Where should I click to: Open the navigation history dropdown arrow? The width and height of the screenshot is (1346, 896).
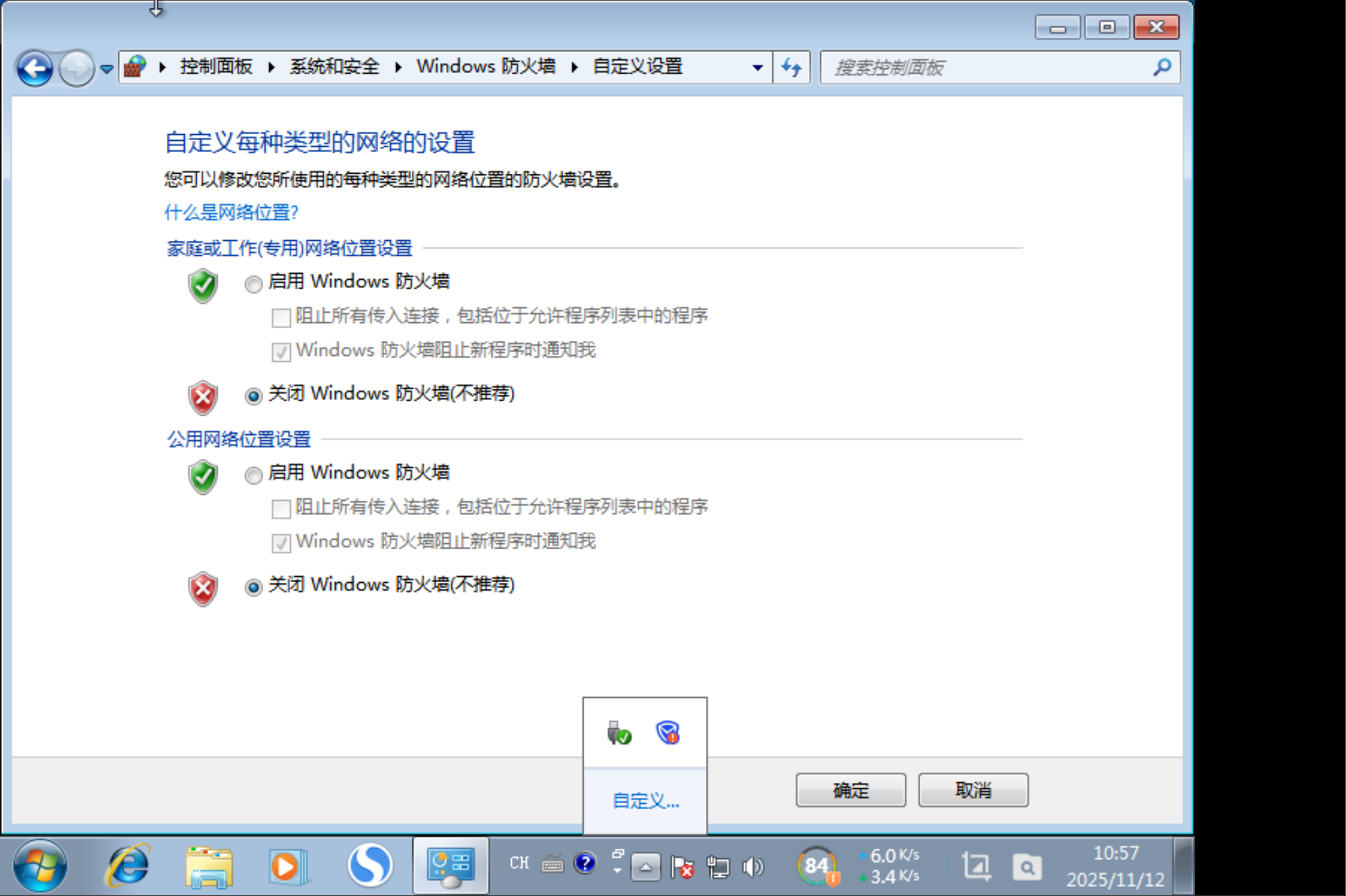point(105,66)
